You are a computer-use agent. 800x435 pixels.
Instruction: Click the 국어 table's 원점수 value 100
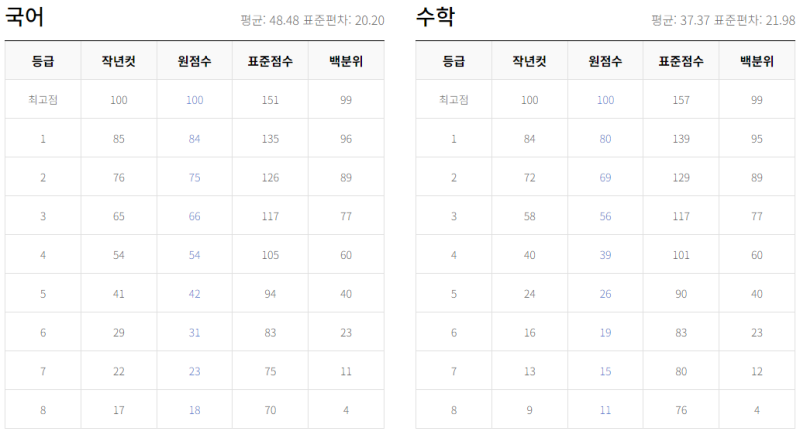click(x=194, y=100)
